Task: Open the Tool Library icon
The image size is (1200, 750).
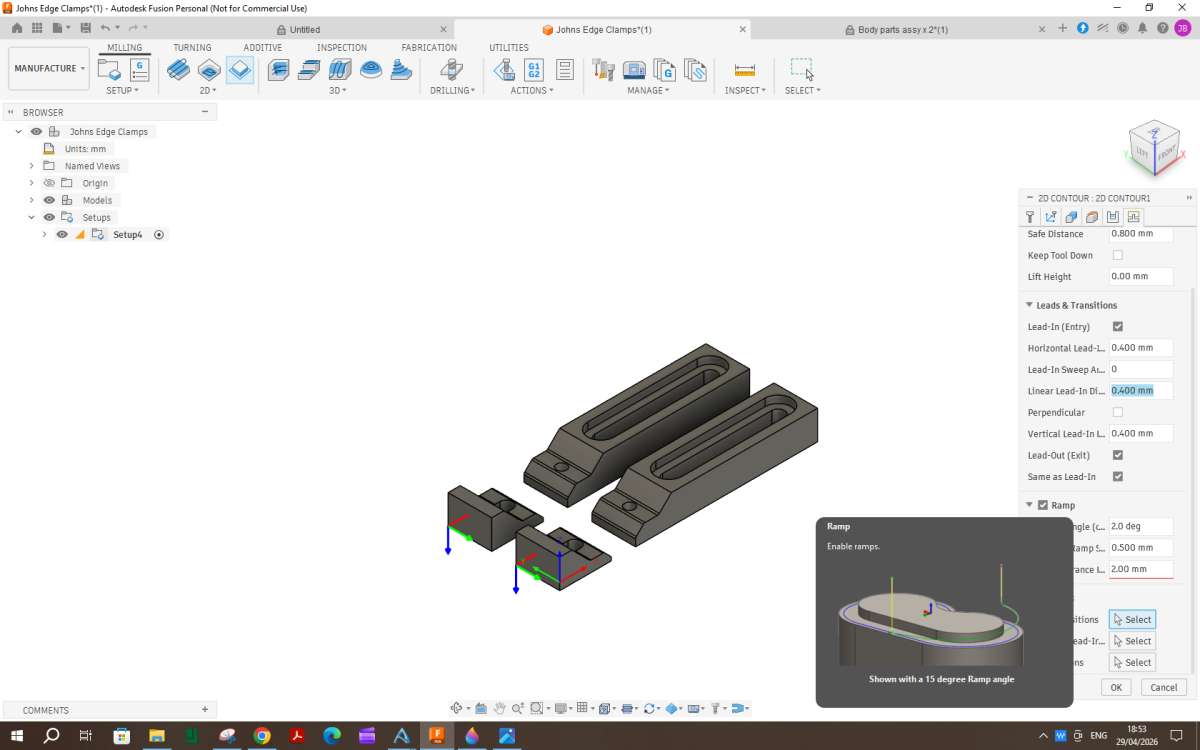Action: (603, 70)
